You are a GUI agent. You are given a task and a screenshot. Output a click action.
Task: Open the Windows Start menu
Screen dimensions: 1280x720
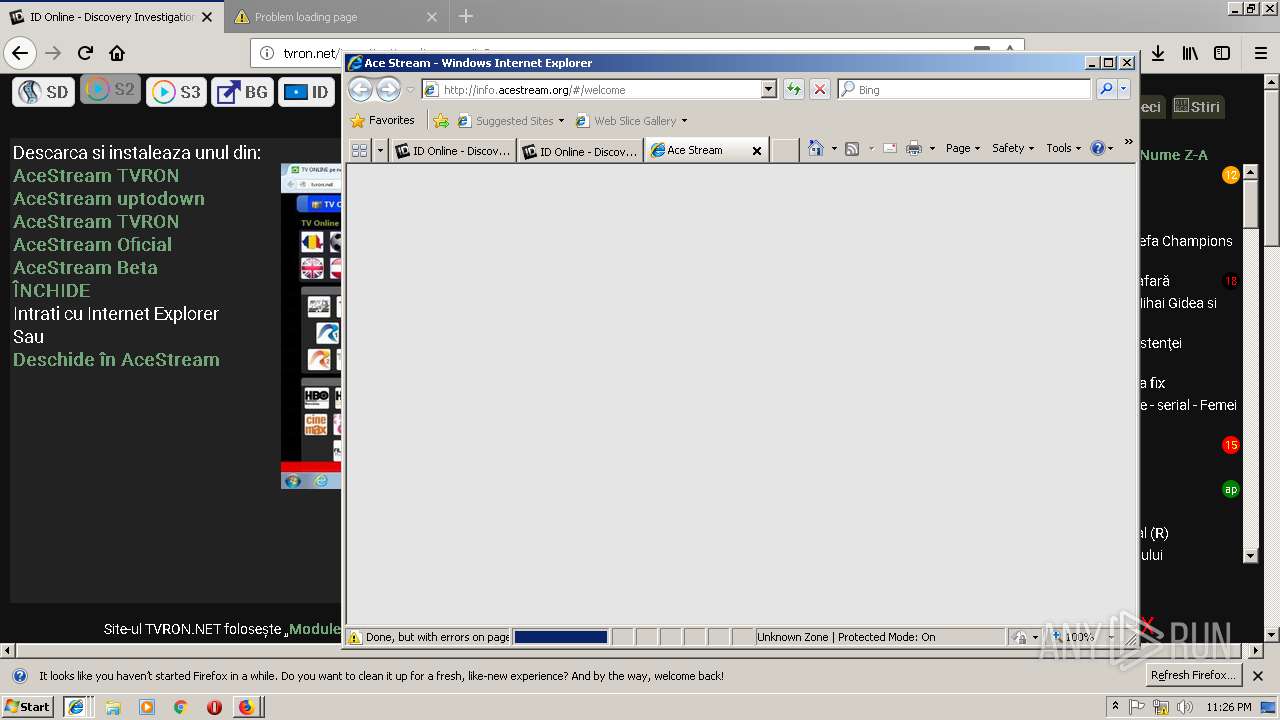point(28,706)
